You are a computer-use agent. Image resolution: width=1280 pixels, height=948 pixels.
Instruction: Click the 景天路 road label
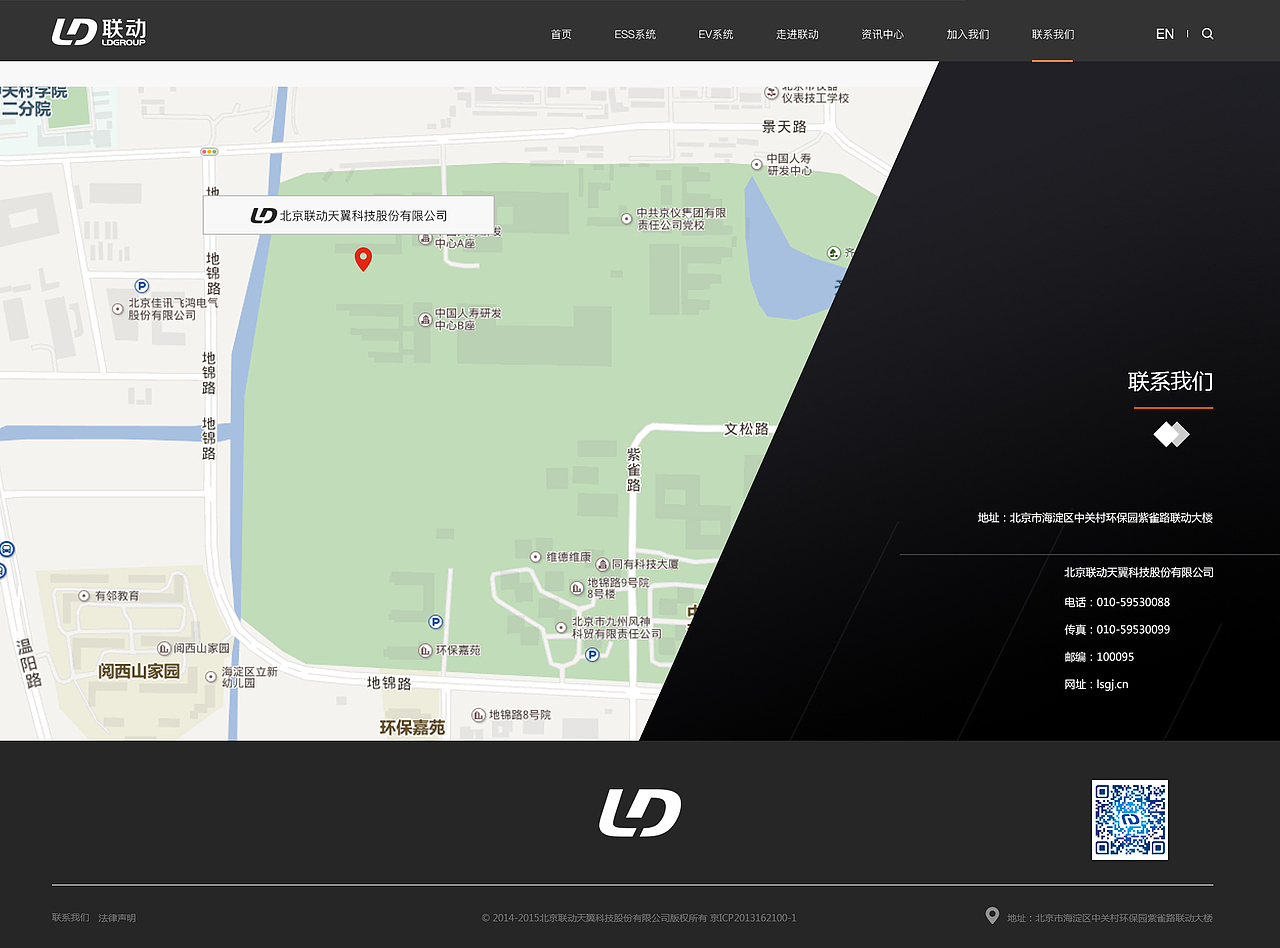point(784,127)
